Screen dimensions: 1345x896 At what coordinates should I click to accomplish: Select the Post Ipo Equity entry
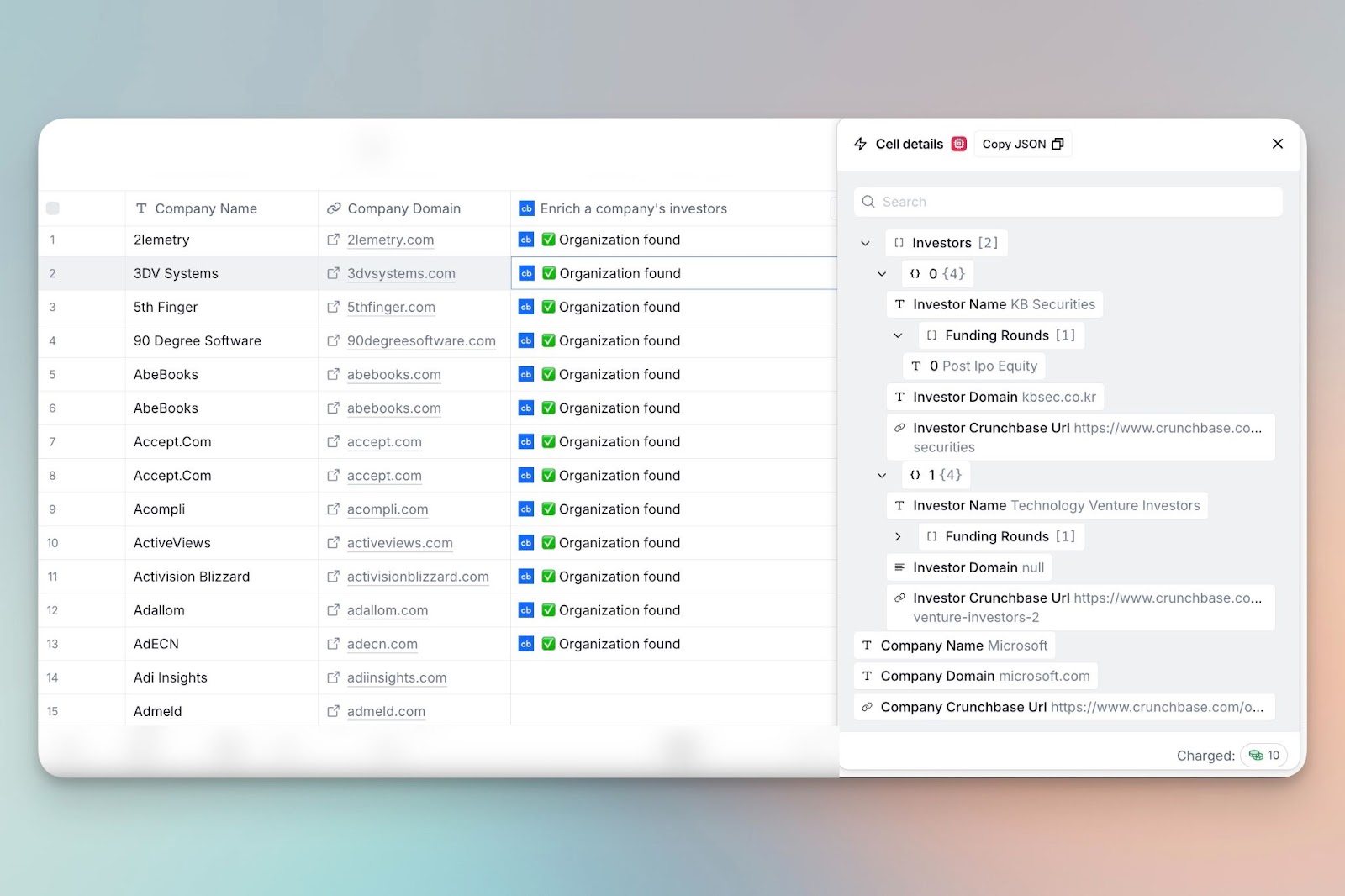tap(974, 366)
